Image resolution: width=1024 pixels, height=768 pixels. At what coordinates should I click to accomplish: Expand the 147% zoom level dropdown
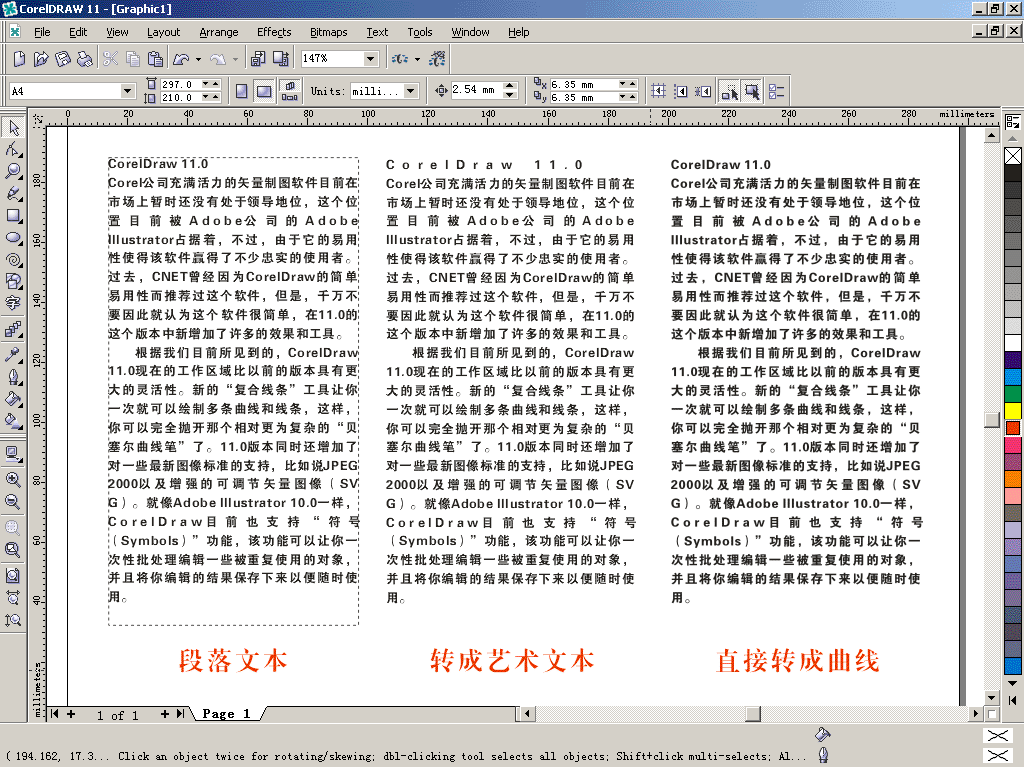point(371,59)
